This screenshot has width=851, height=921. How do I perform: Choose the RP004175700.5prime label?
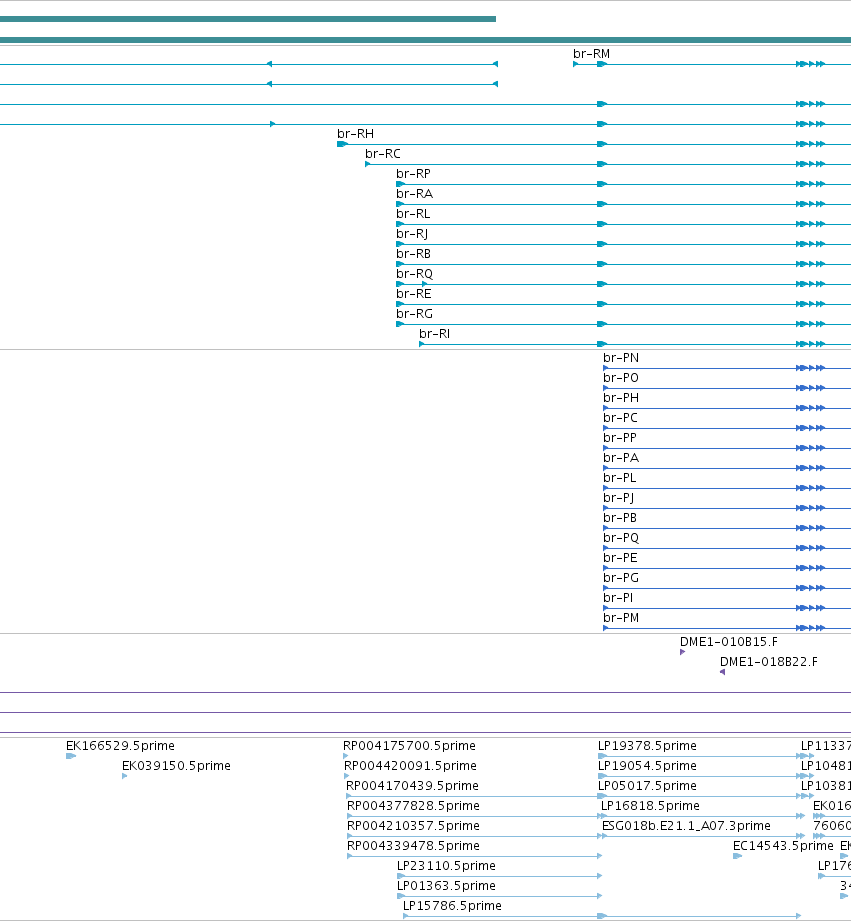[x=409, y=745]
